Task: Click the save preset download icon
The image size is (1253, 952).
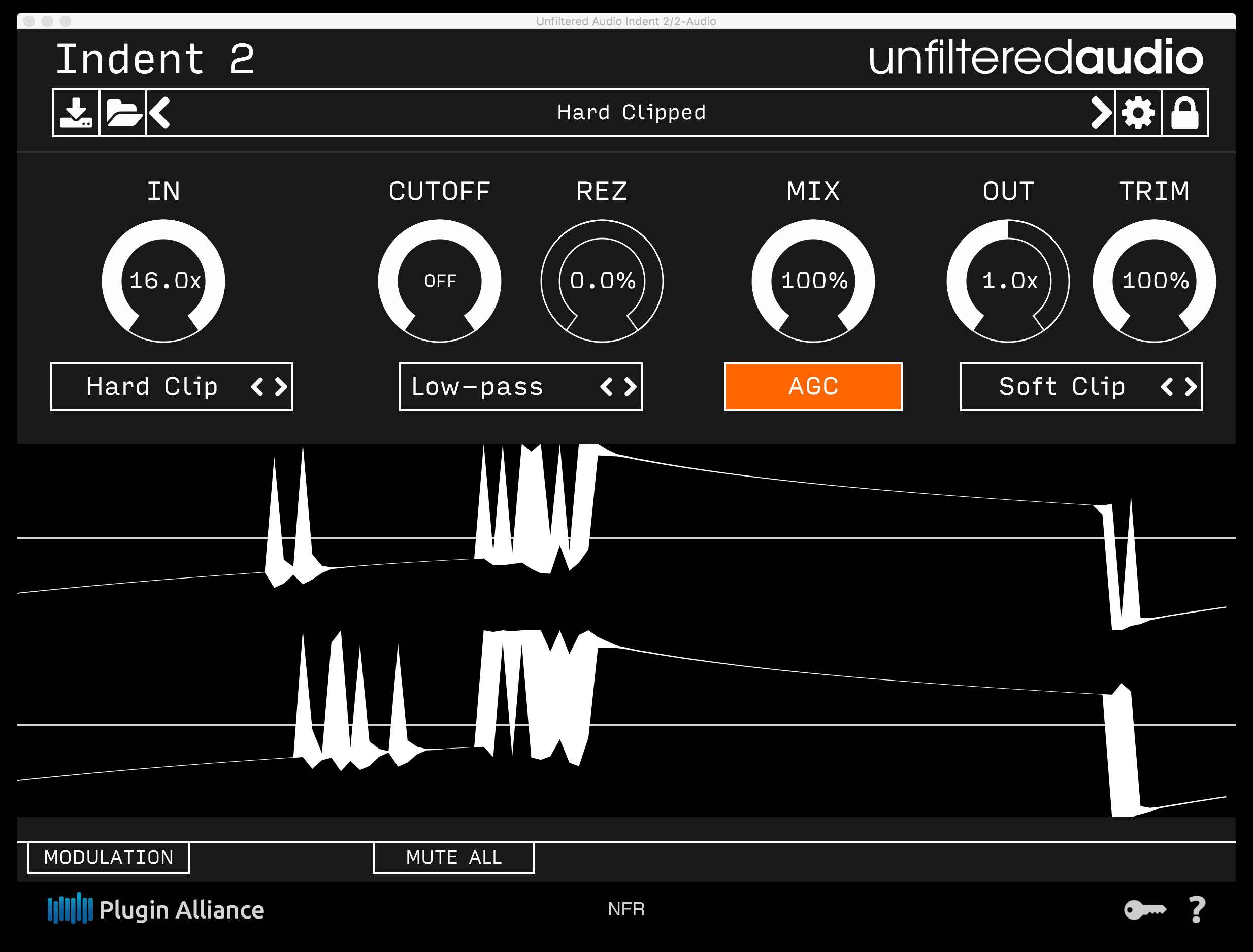Action: click(x=76, y=112)
